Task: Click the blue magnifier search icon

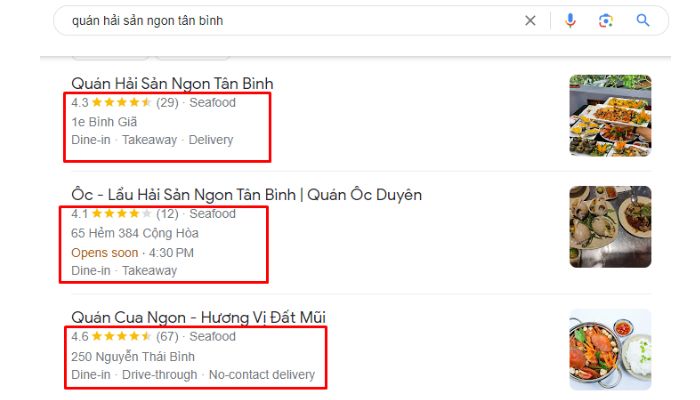Action: tap(643, 20)
